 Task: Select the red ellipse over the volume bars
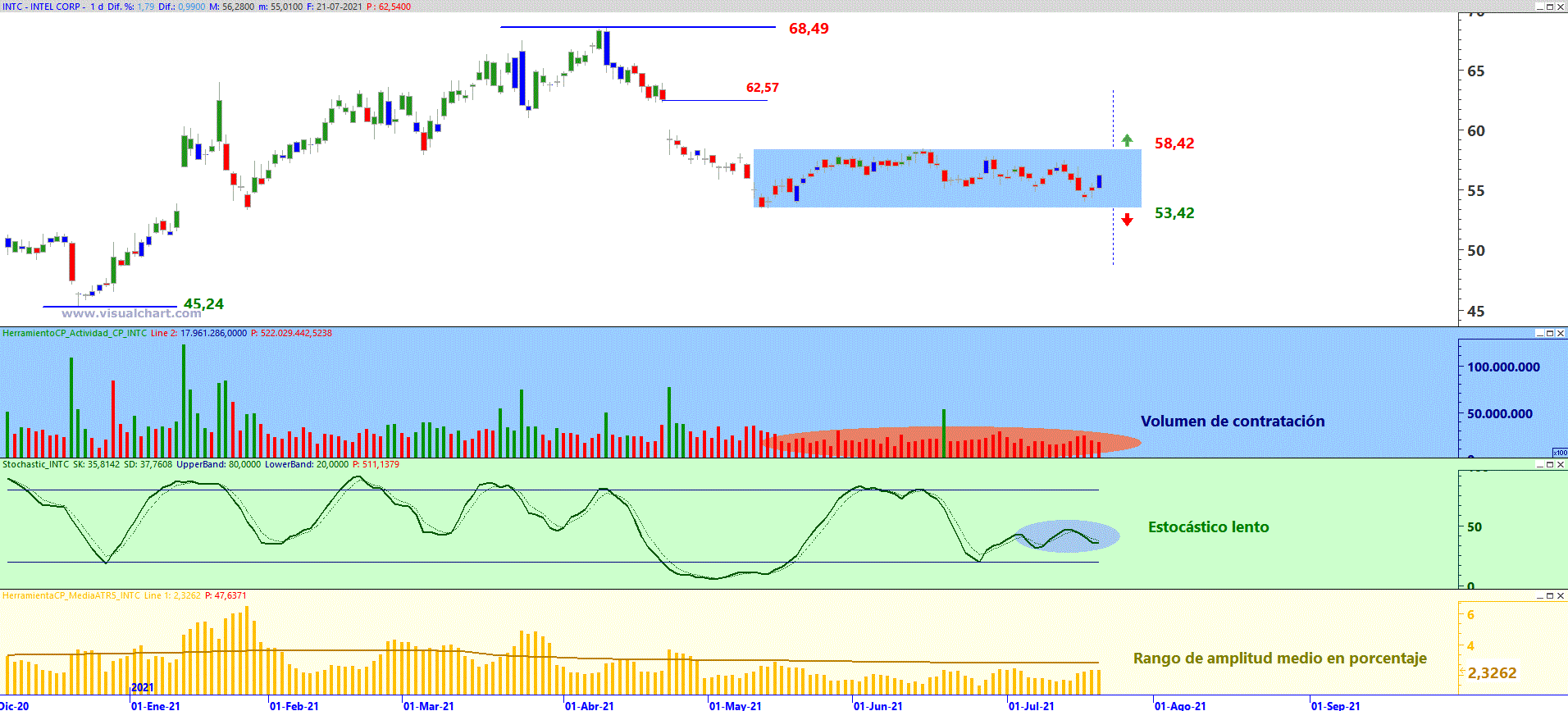[951, 441]
